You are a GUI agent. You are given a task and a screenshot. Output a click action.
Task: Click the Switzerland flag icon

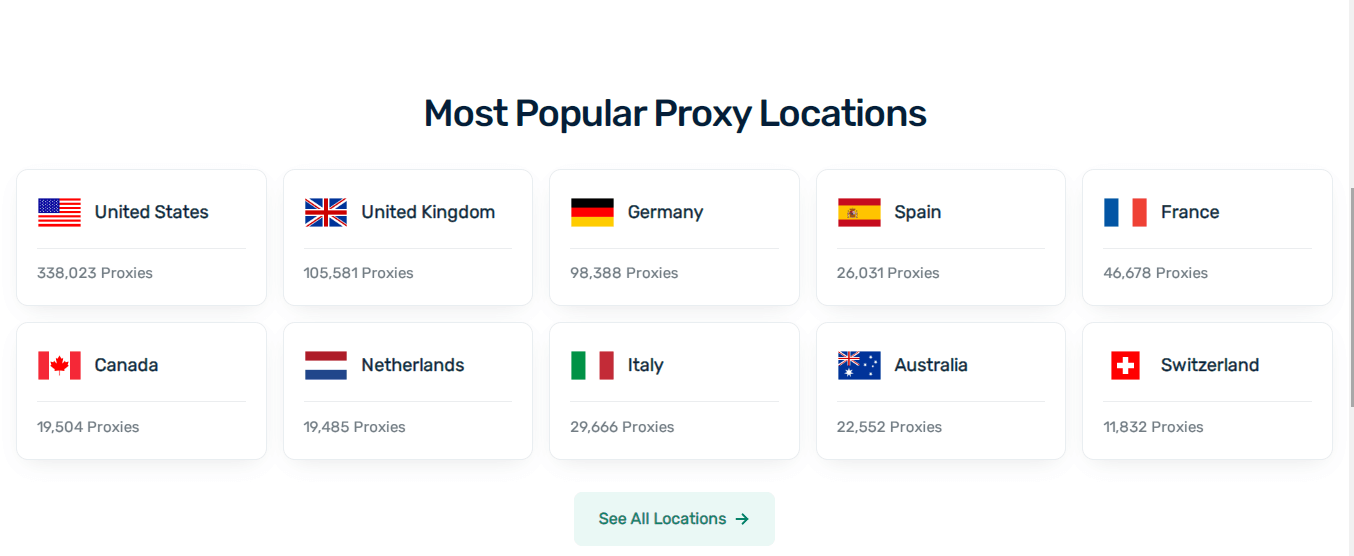(x=1125, y=365)
